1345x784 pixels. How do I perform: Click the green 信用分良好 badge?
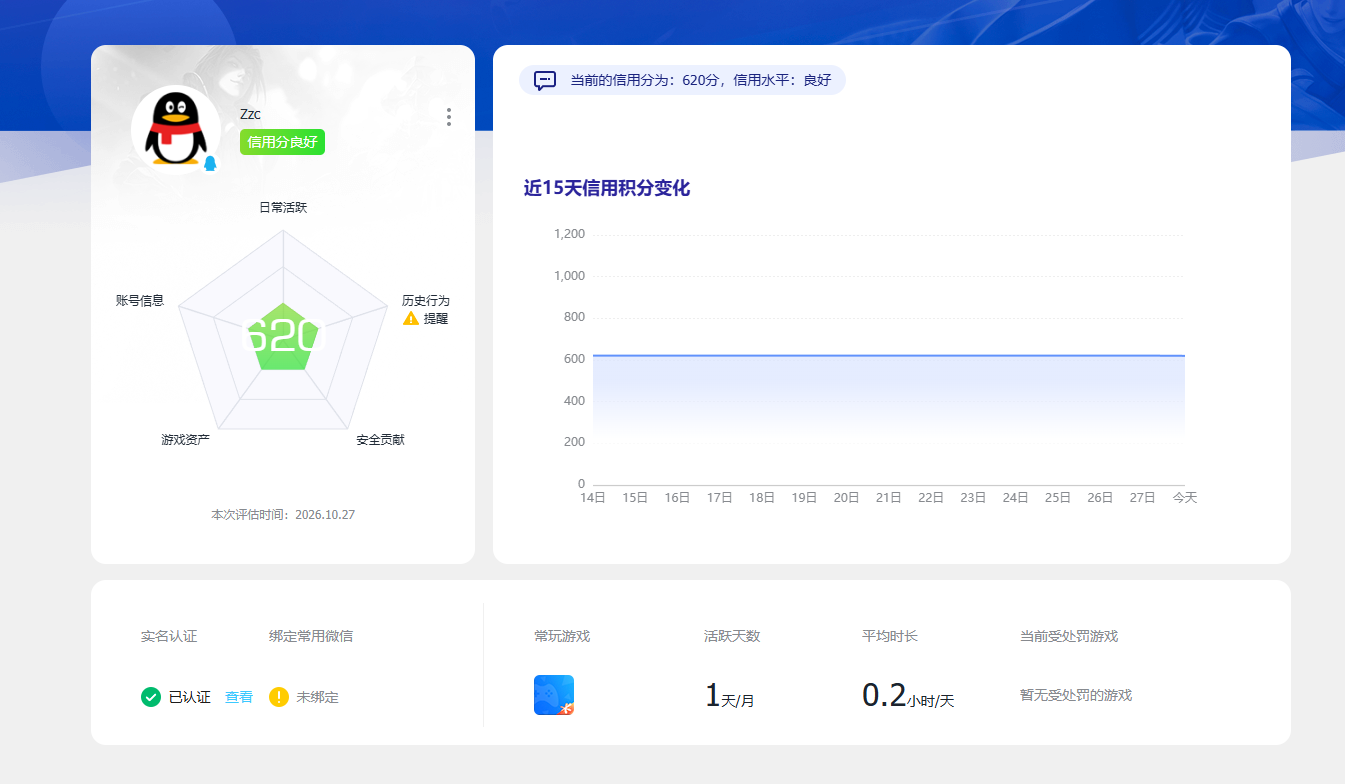282,142
